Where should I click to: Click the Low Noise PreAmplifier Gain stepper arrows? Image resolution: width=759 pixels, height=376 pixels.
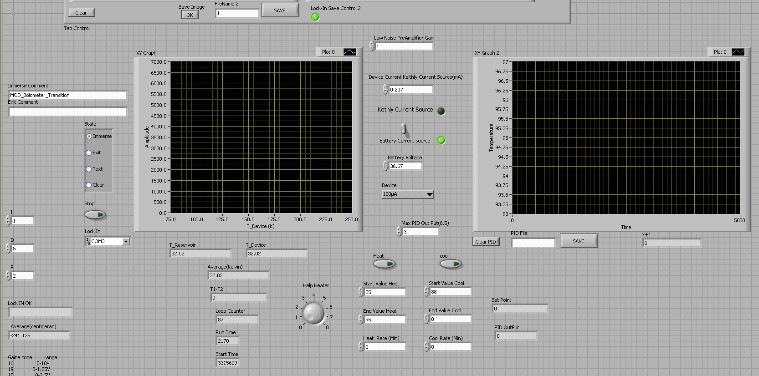click(x=372, y=46)
